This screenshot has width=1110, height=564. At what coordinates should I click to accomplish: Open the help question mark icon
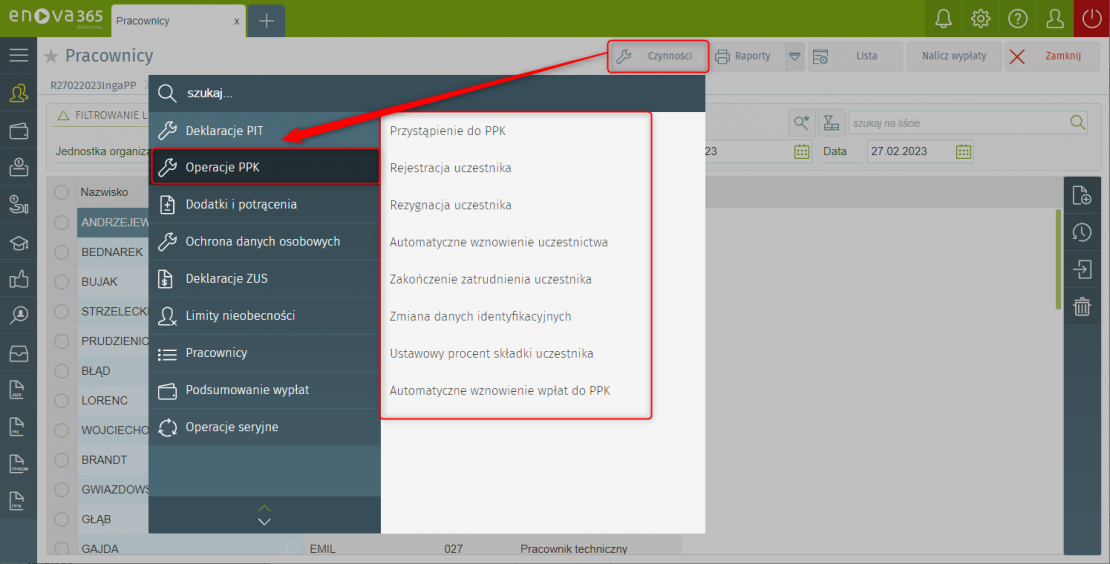[x=1017, y=19]
